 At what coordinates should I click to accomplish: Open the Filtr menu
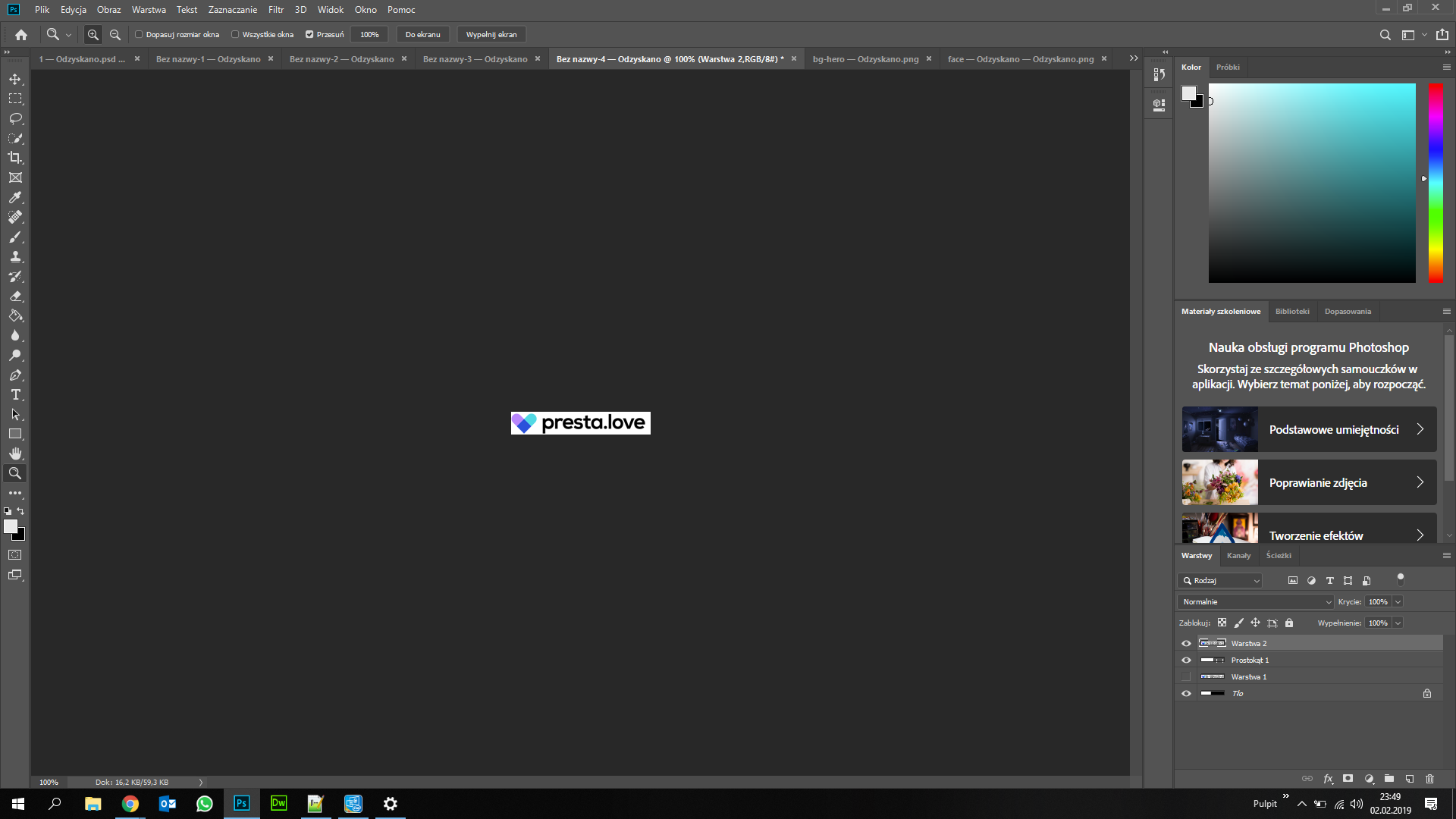[276, 10]
